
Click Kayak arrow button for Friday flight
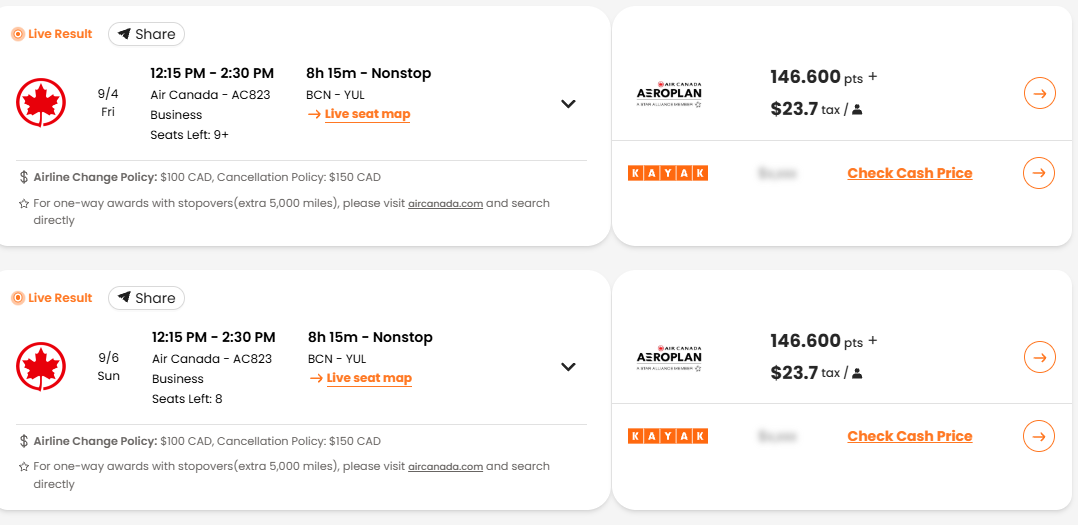click(1040, 173)
